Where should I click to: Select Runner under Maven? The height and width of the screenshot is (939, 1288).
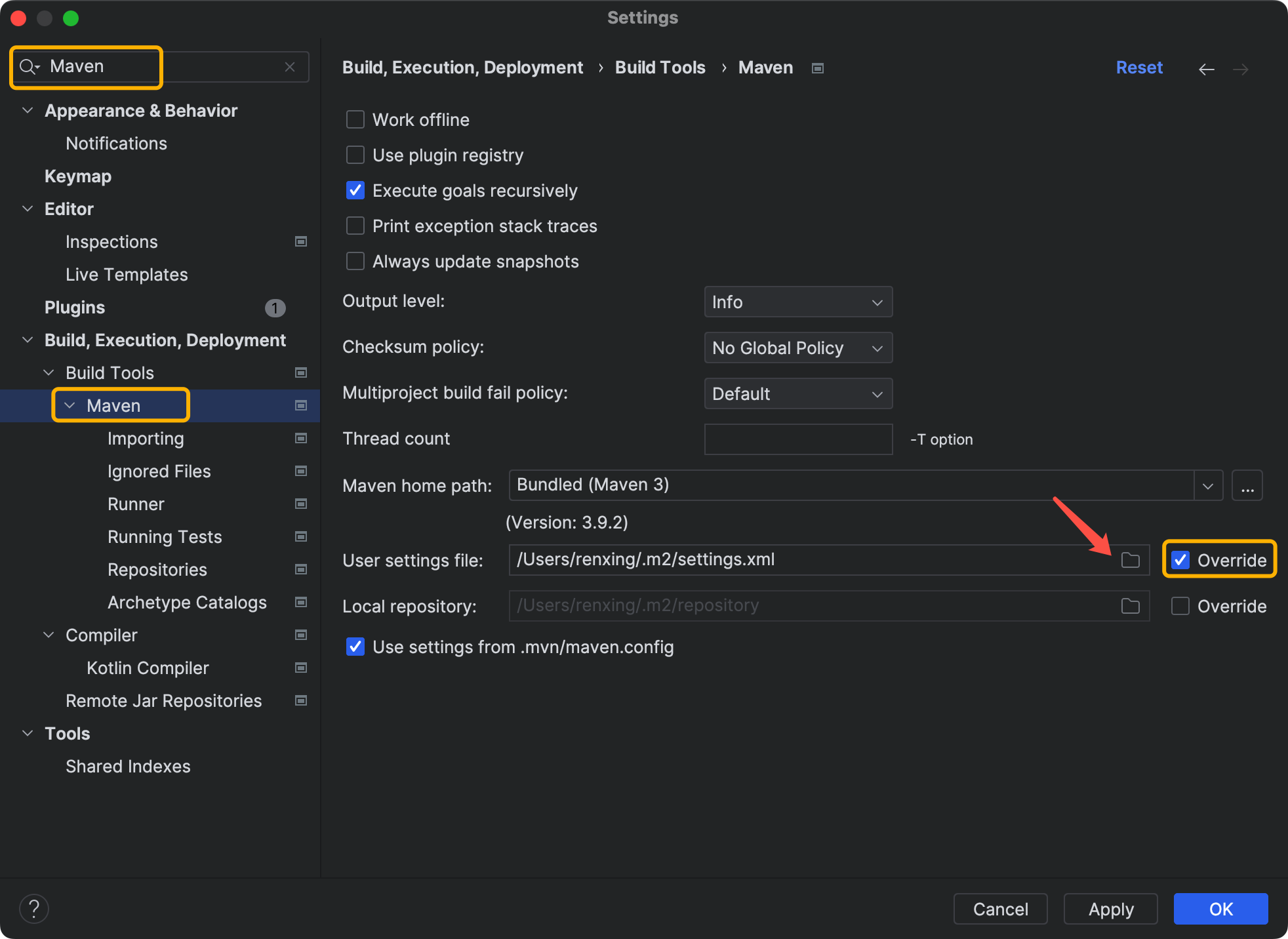[x=136, y=504]
